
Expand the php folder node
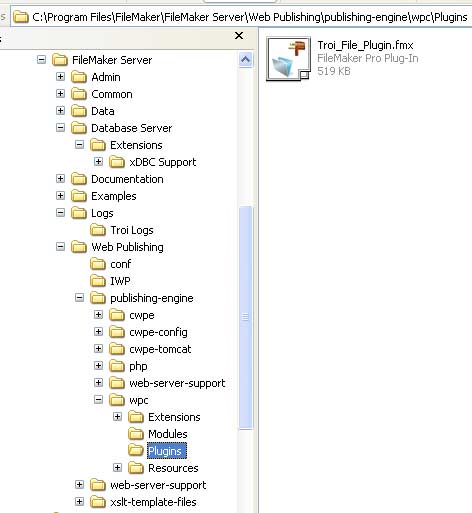click(x=98, y=366)
